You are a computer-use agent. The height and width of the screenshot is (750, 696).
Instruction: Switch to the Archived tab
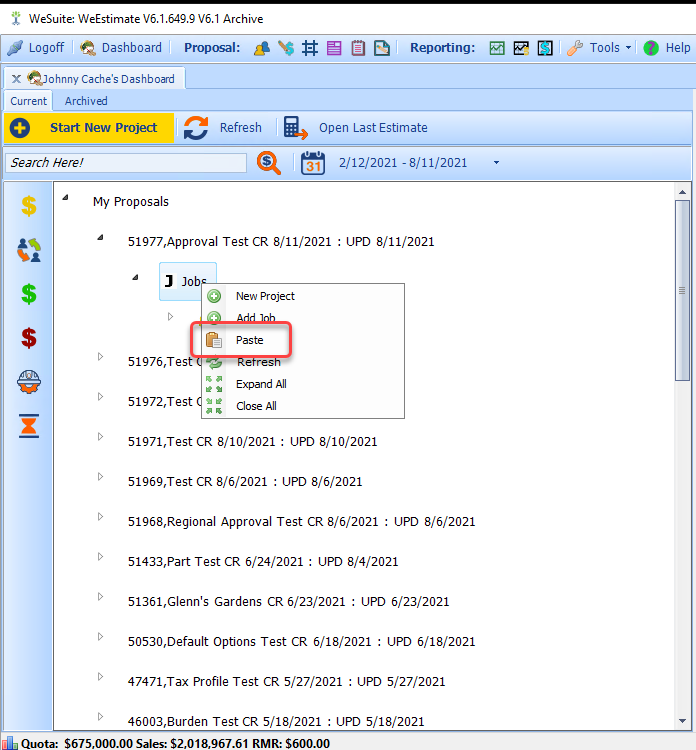click(x=86, y=101)
